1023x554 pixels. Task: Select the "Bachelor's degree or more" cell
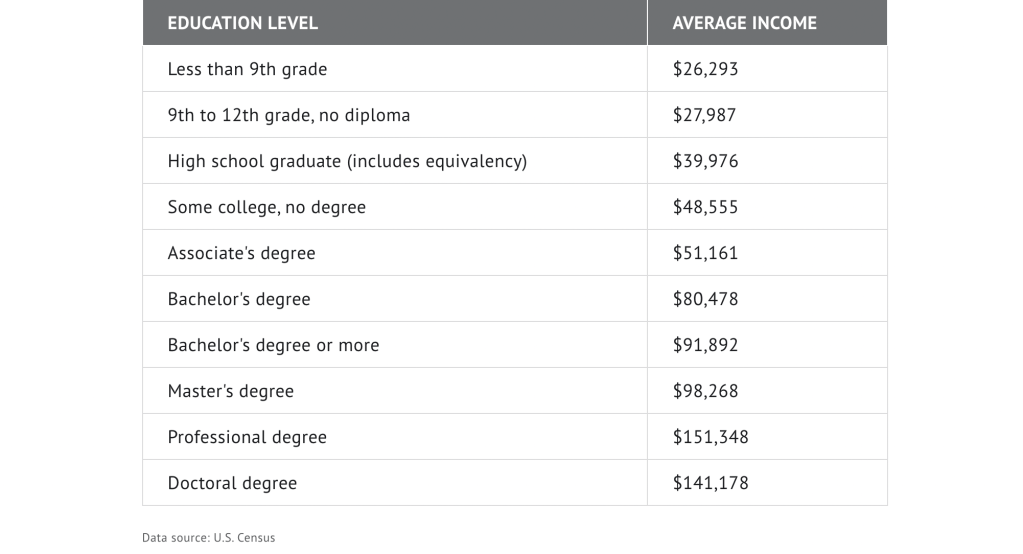coord(273,345)
